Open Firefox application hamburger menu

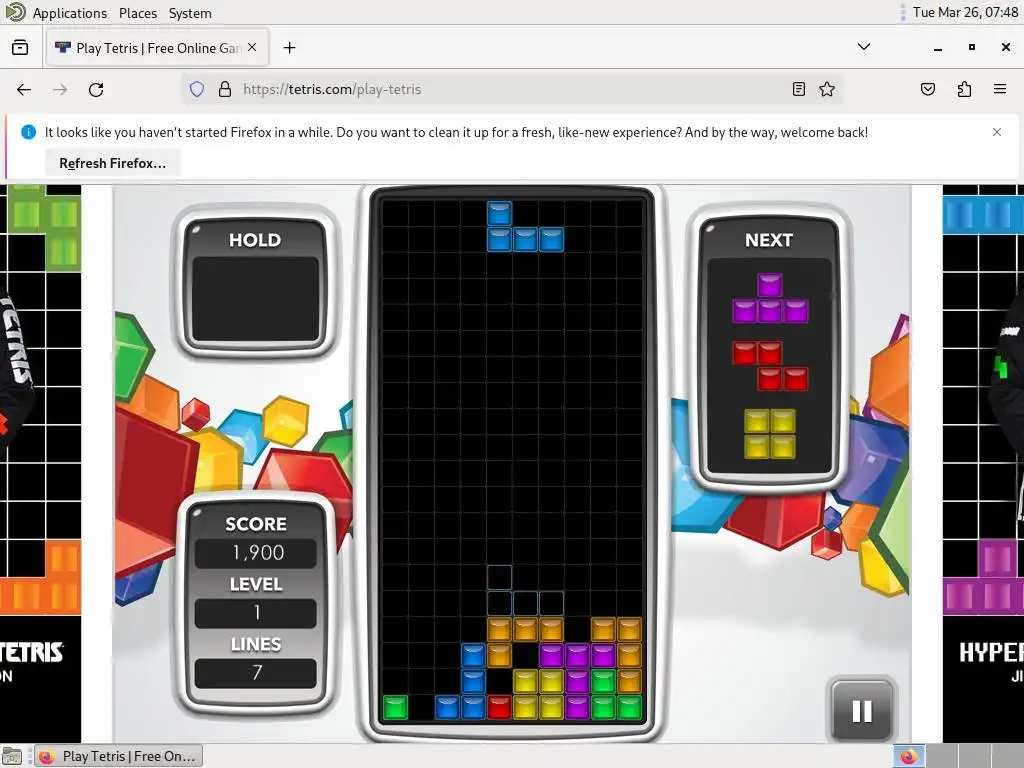click(1000, 89)
